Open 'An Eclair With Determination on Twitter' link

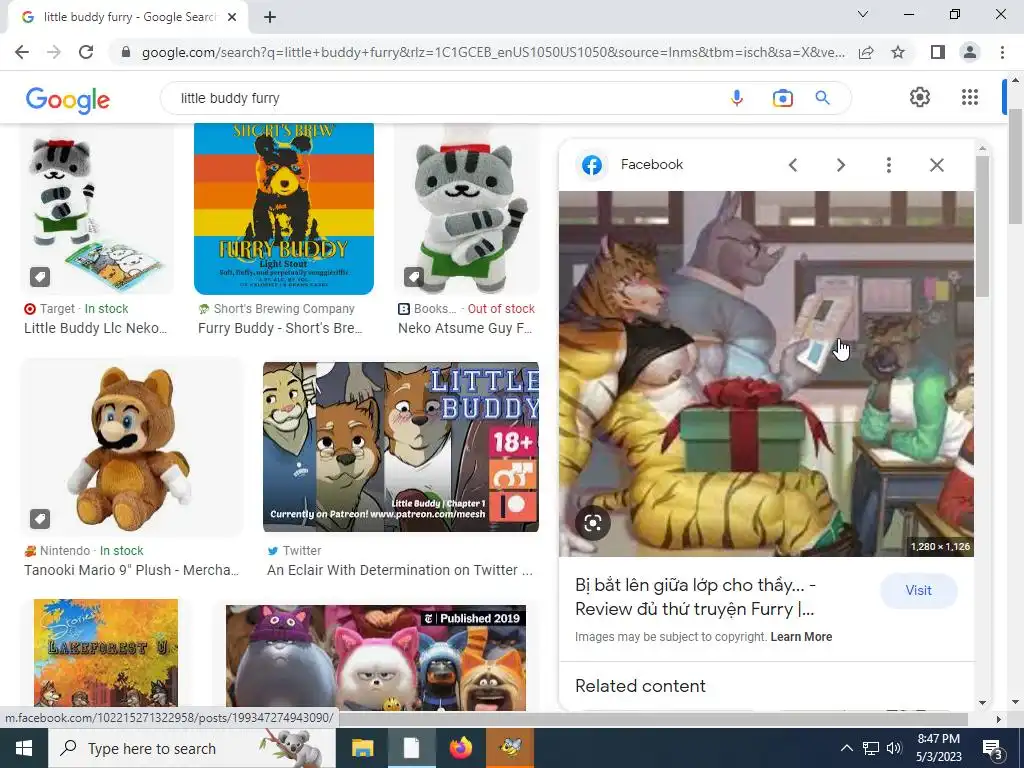(400, 570)
